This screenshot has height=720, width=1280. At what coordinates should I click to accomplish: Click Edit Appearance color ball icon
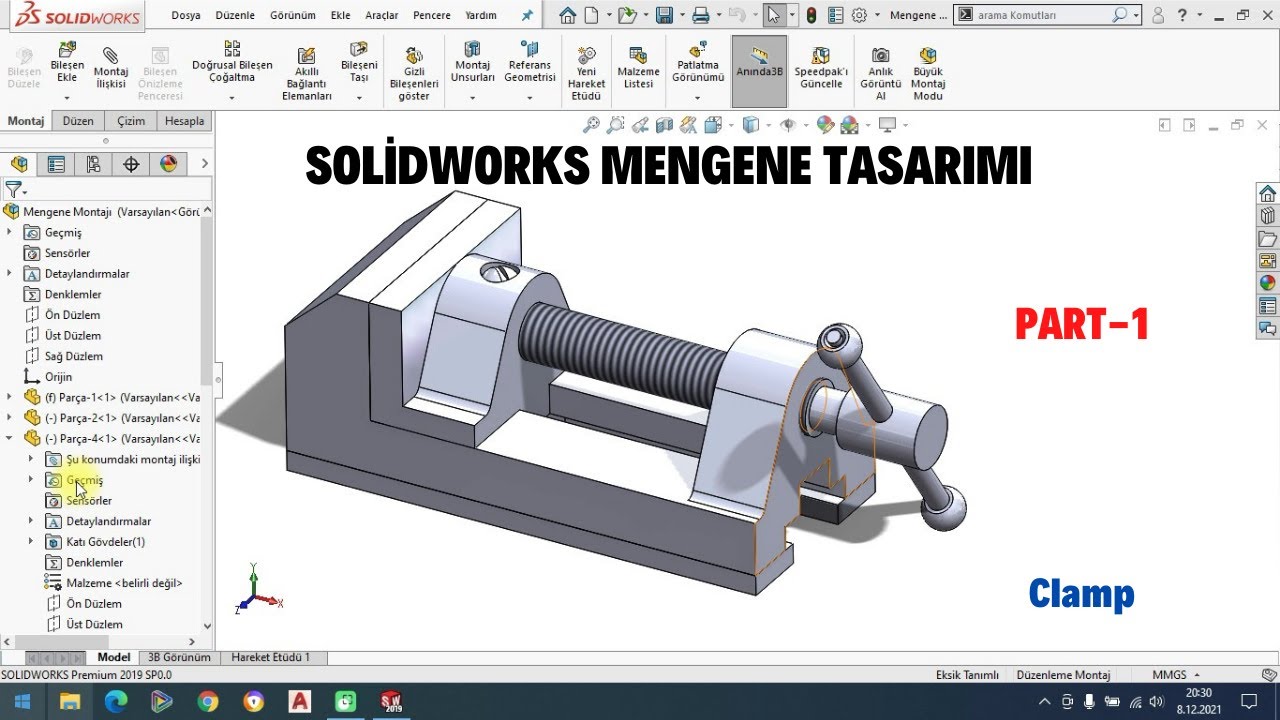pyautogui.click(x=825, y=125)
